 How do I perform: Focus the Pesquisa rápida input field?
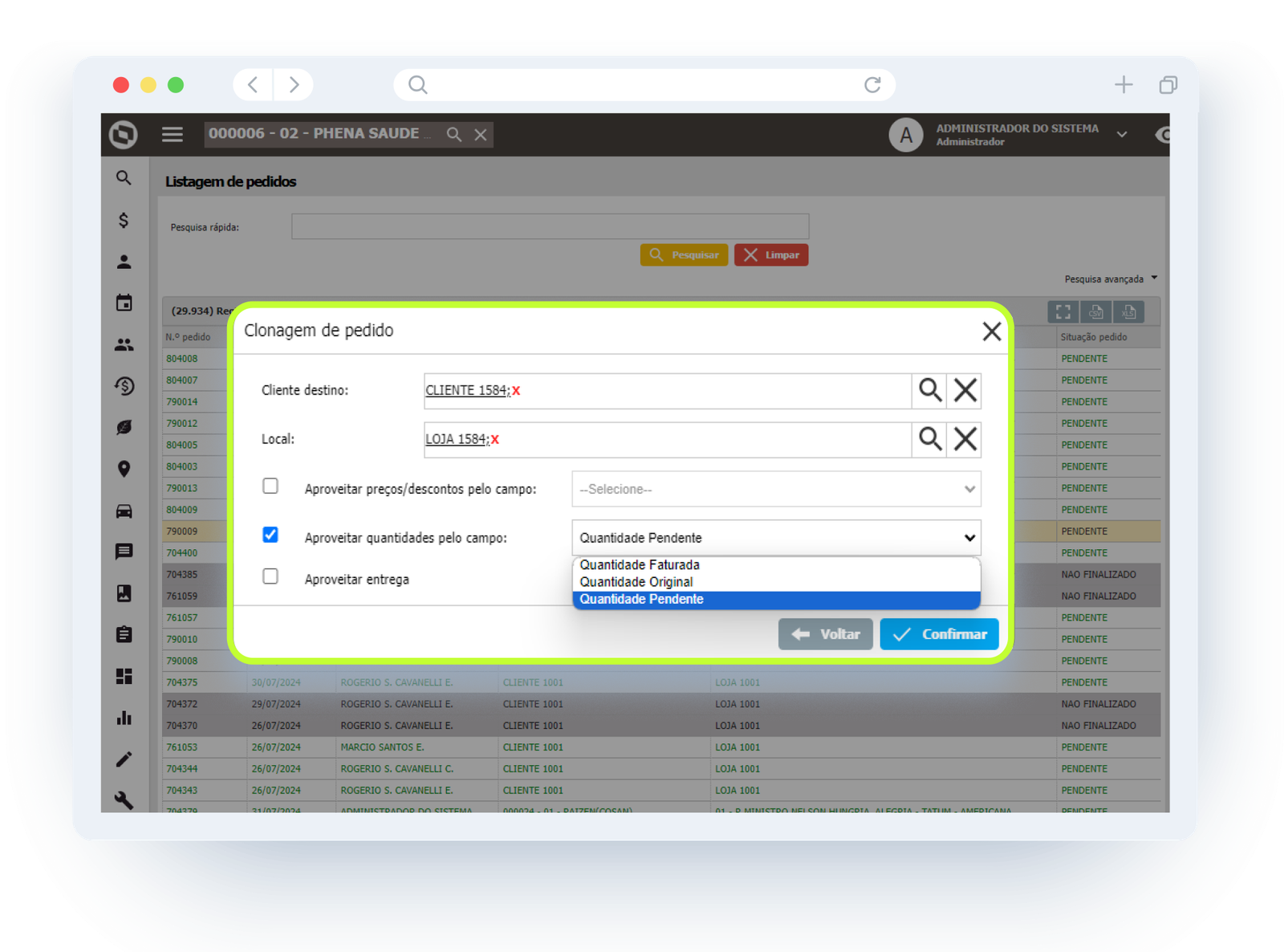(x=550, y=226)
